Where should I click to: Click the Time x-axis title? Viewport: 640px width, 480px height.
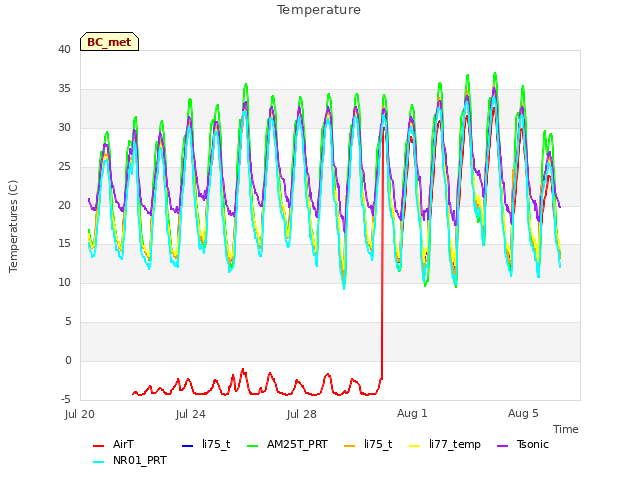pos(566,429)
